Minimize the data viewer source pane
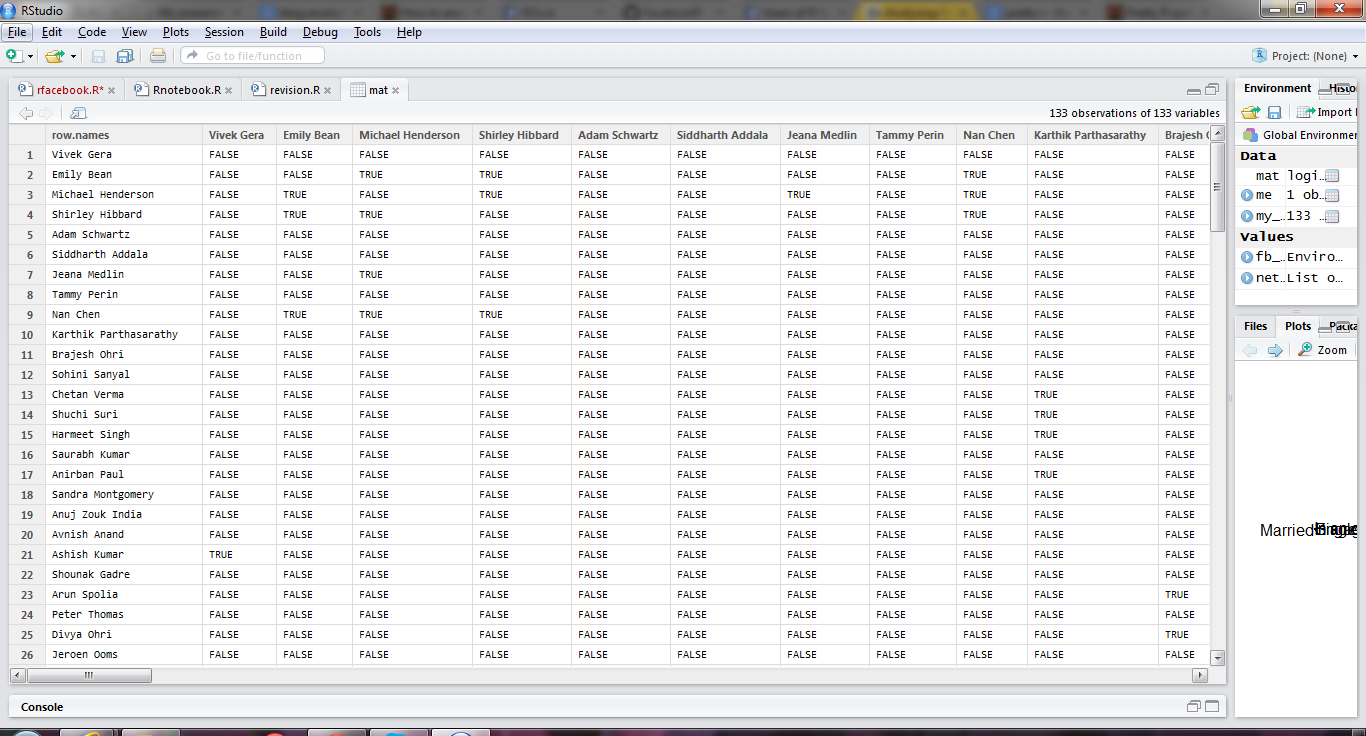This screenshot has width=1366, height=736. (1193, 90)
